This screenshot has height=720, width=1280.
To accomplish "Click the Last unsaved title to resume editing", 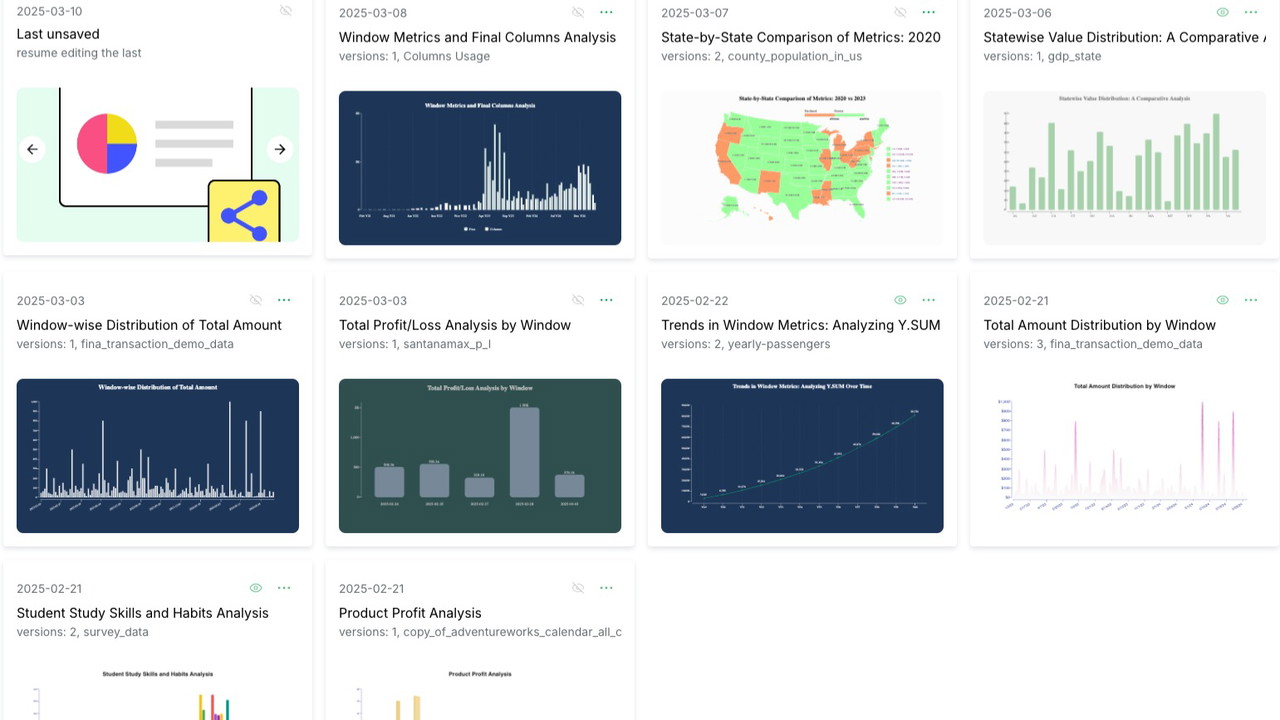I will (58, 34).
